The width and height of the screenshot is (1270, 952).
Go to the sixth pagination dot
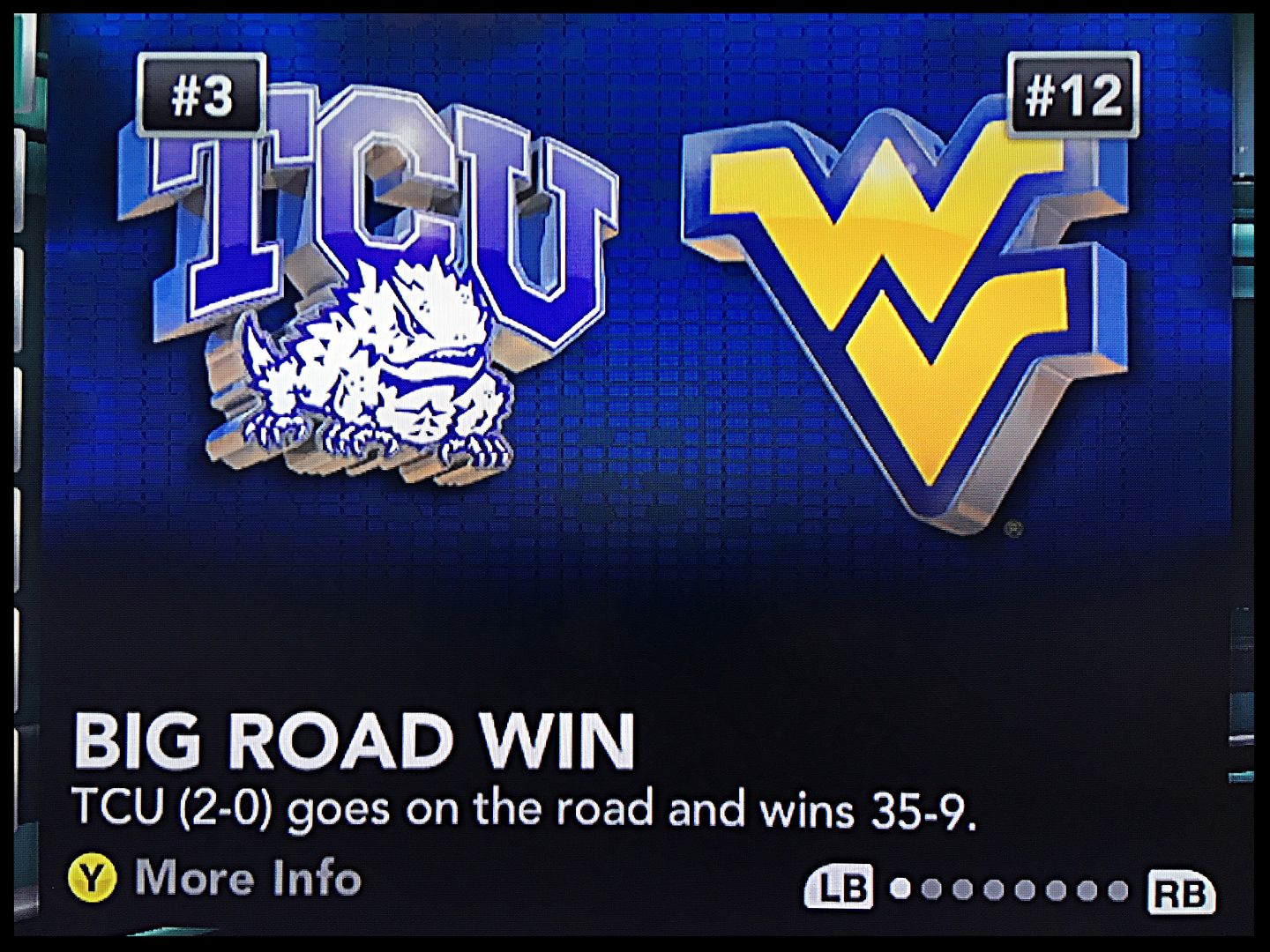pyautogui.click(x=1056, y=890)
